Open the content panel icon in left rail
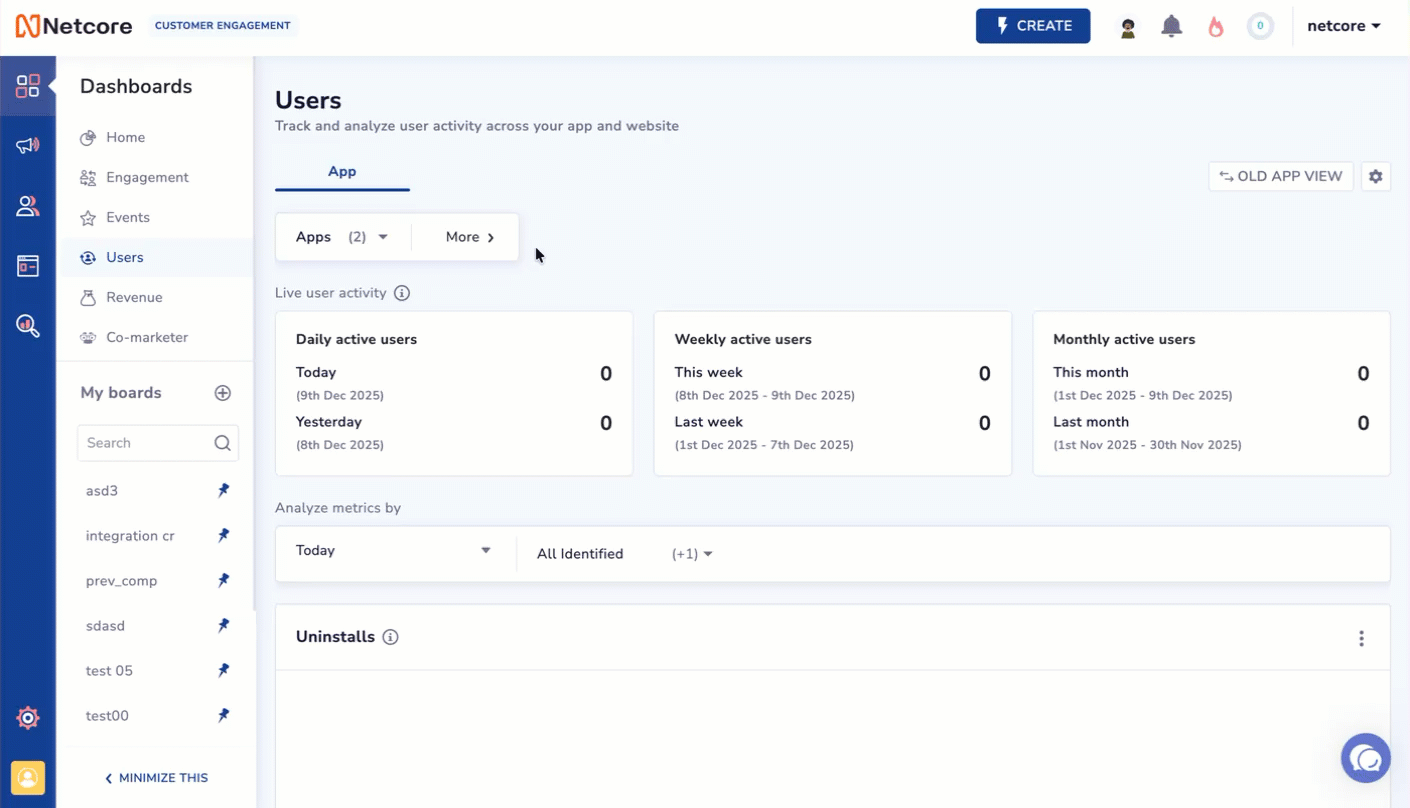The height and width of the screenshot is (808, 1410). [x=28, y=265]
